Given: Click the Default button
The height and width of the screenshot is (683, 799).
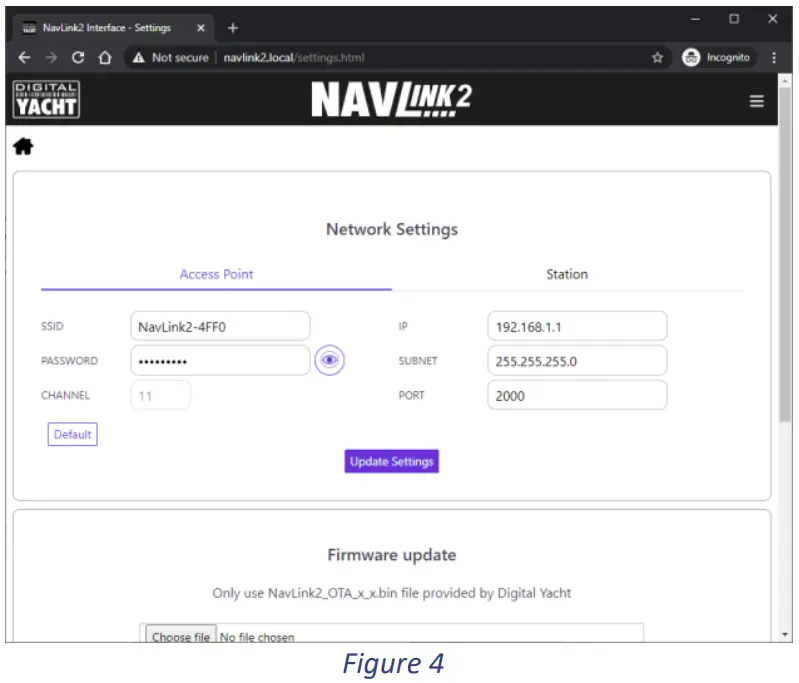Looking at the screenshot, I should click(72, 434).
